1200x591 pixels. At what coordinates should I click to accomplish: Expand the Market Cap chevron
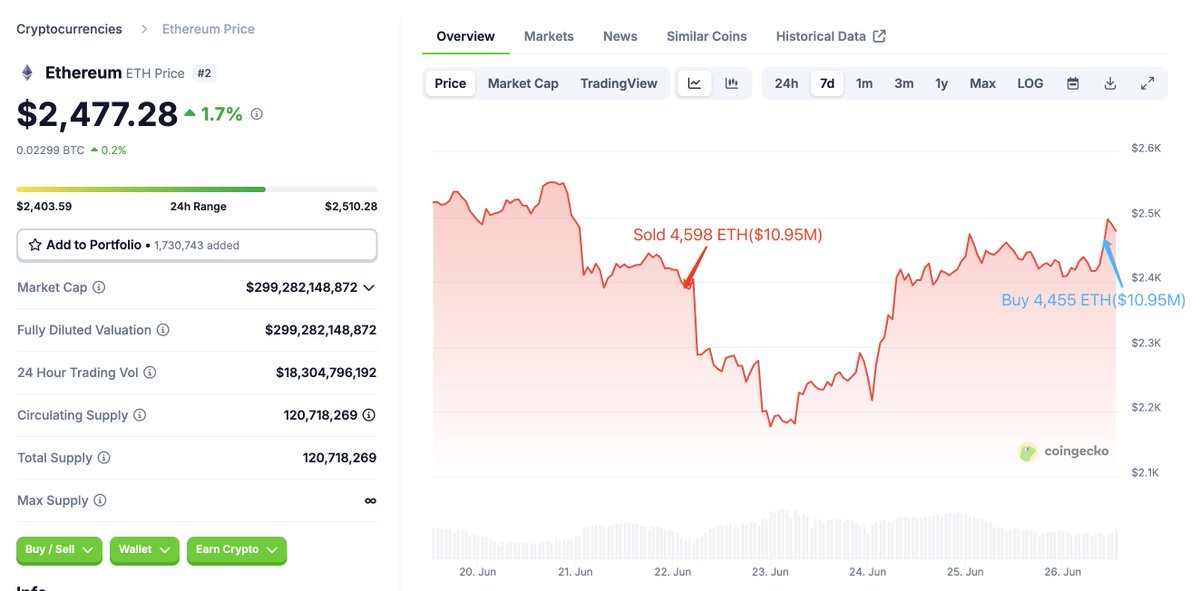(369, 288)
